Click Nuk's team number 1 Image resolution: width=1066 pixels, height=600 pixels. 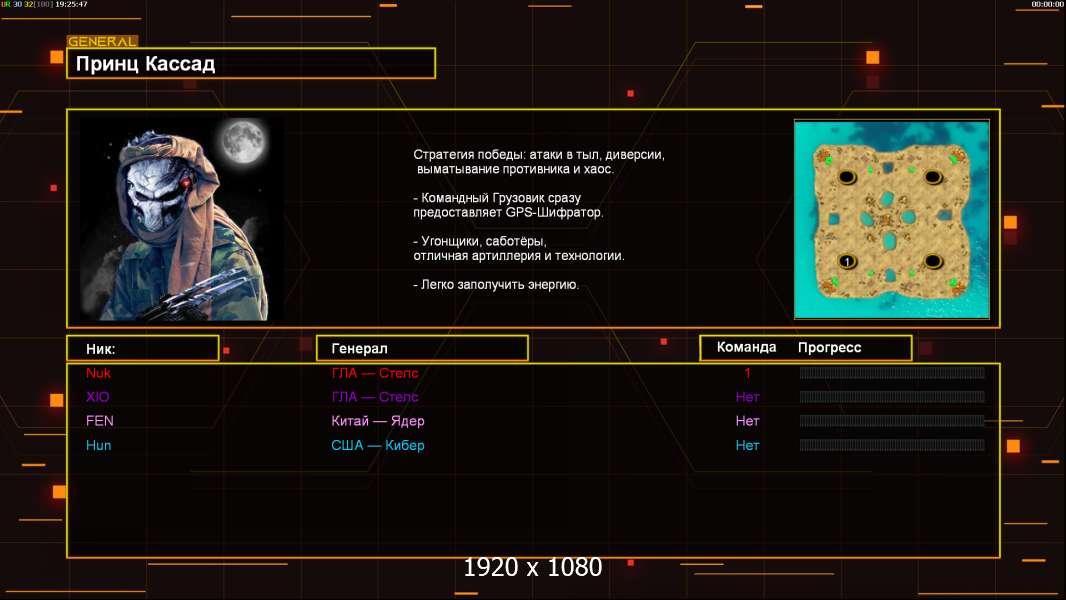click(x=747, y=373)
